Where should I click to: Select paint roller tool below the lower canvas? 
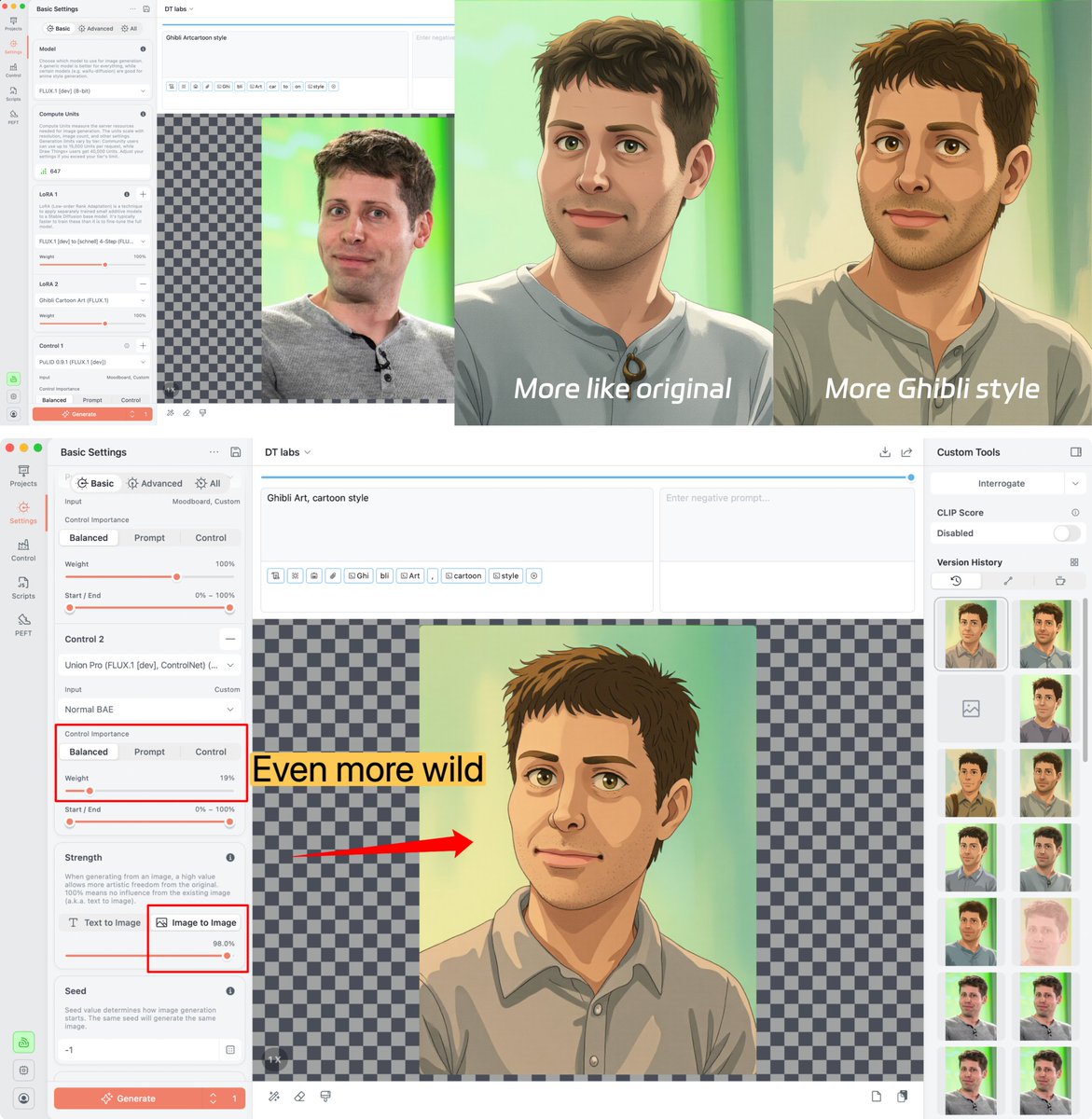click(325, 1097)
